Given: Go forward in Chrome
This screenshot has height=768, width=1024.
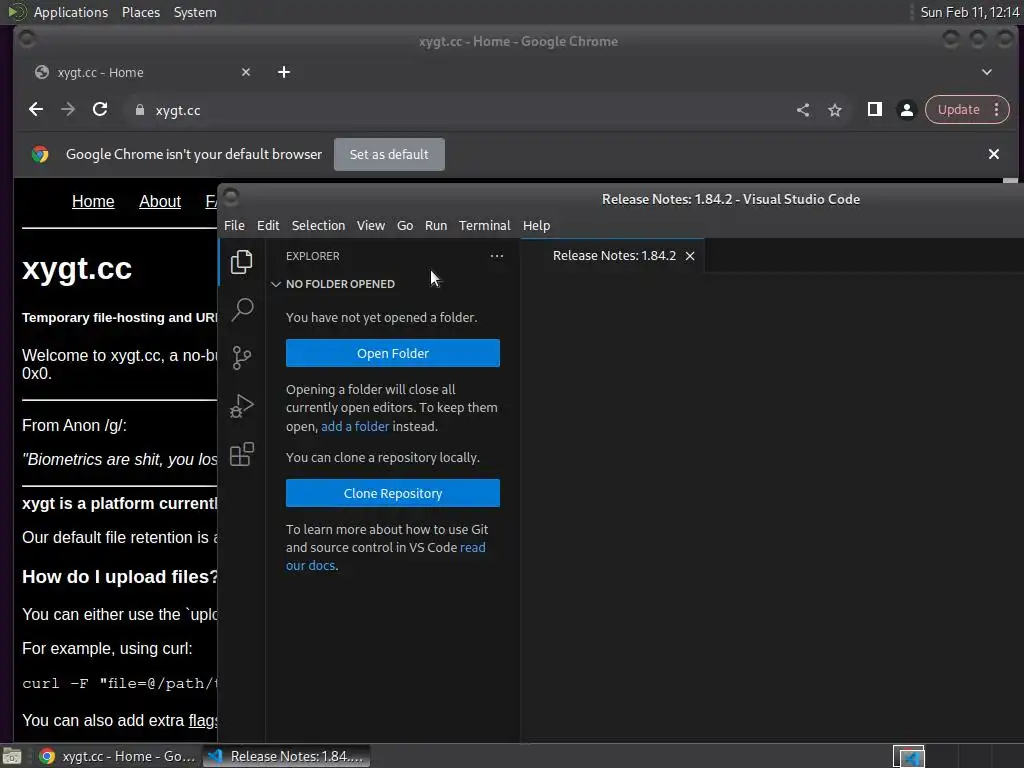Looking at the screenshot, I should 68,110.
